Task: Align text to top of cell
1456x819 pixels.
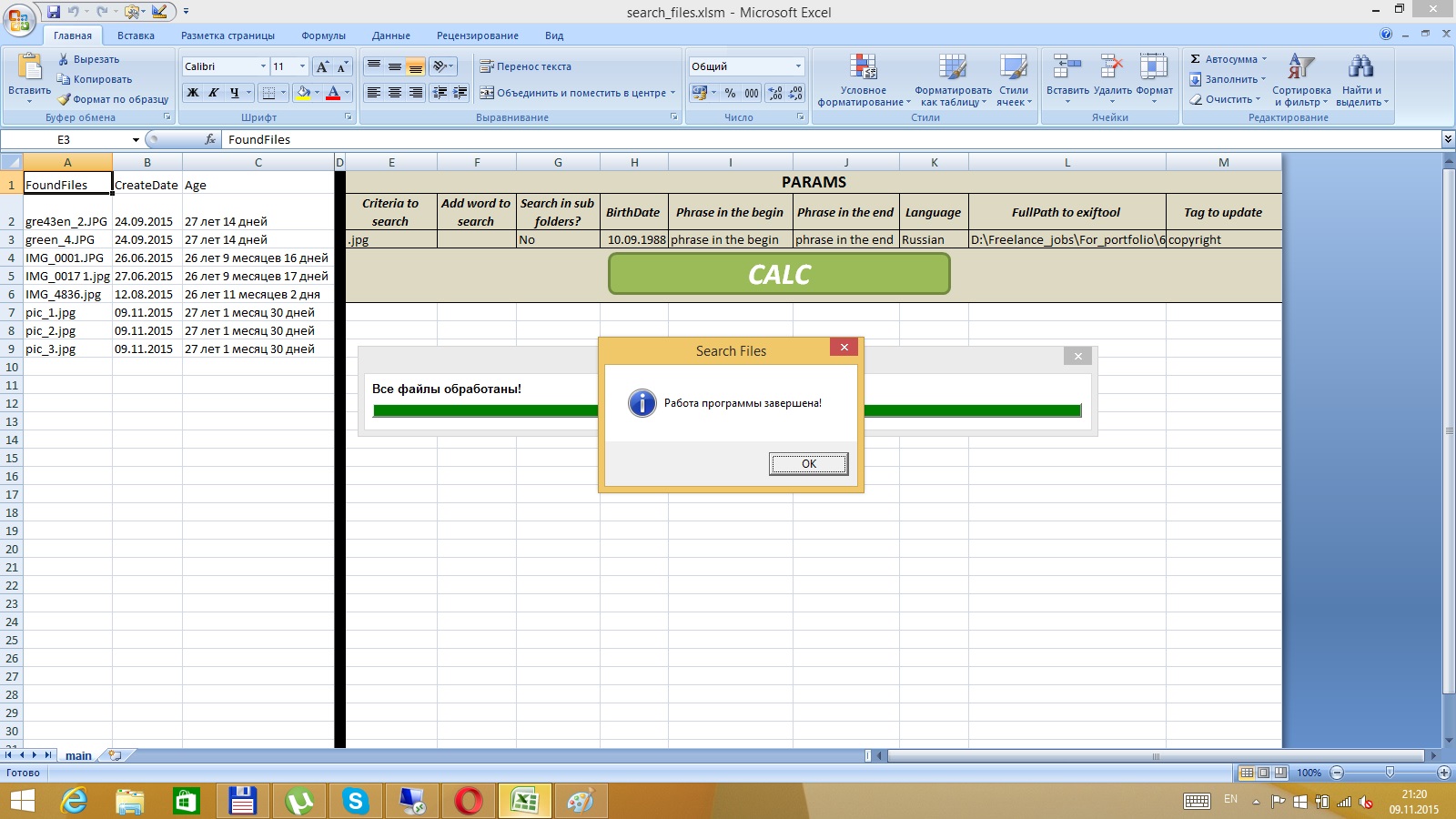Action: 374,66
